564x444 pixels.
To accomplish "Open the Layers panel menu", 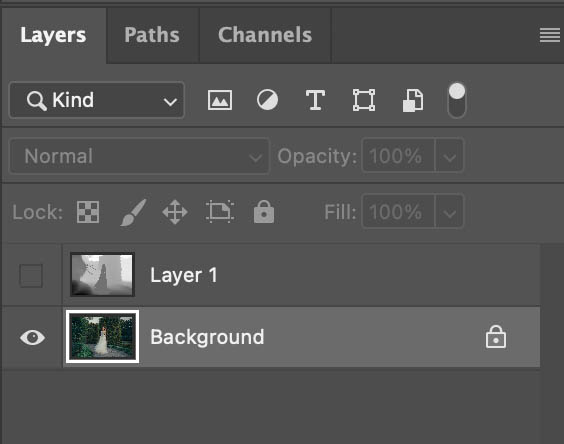I will (x=550, y=35).
